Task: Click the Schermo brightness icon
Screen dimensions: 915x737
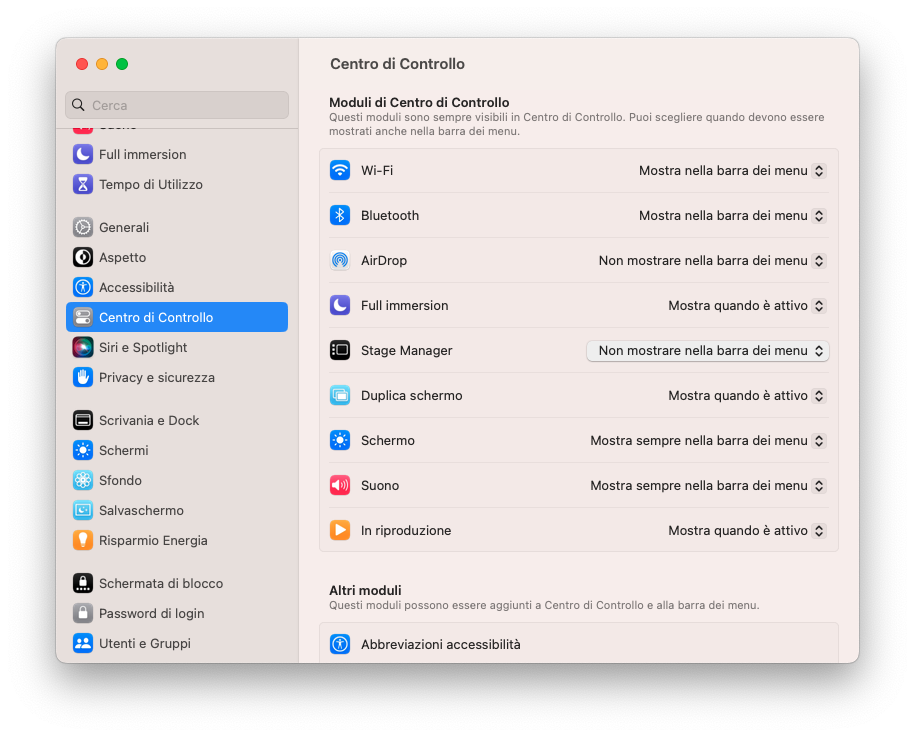Action: [340, 440]
